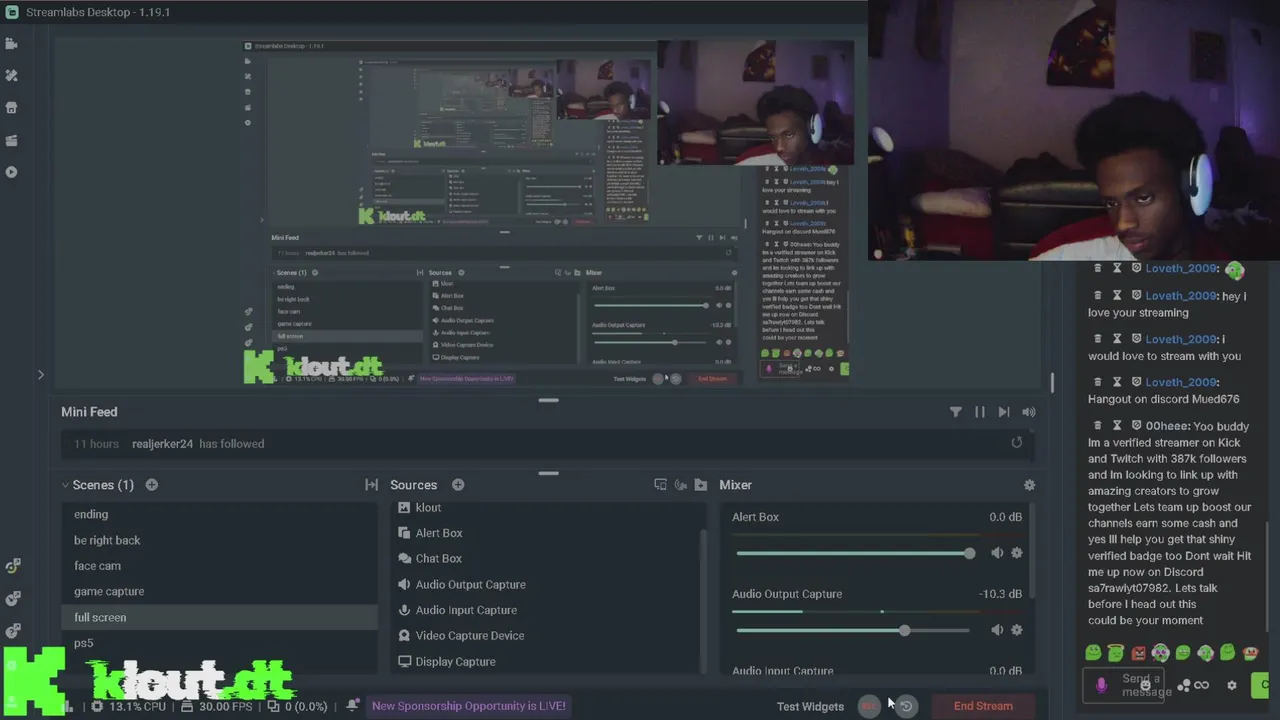Open Mixer advanced settings gear
Viewport: 1280px width, 720px height.
pos(1029,485)
